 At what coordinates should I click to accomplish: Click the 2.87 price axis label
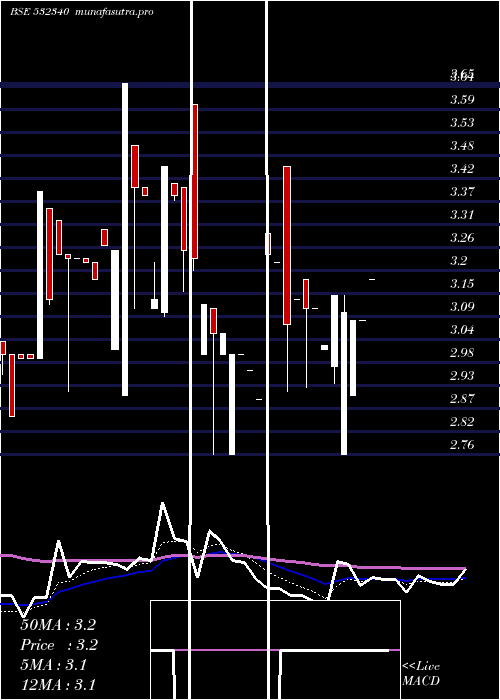point(462,399)
